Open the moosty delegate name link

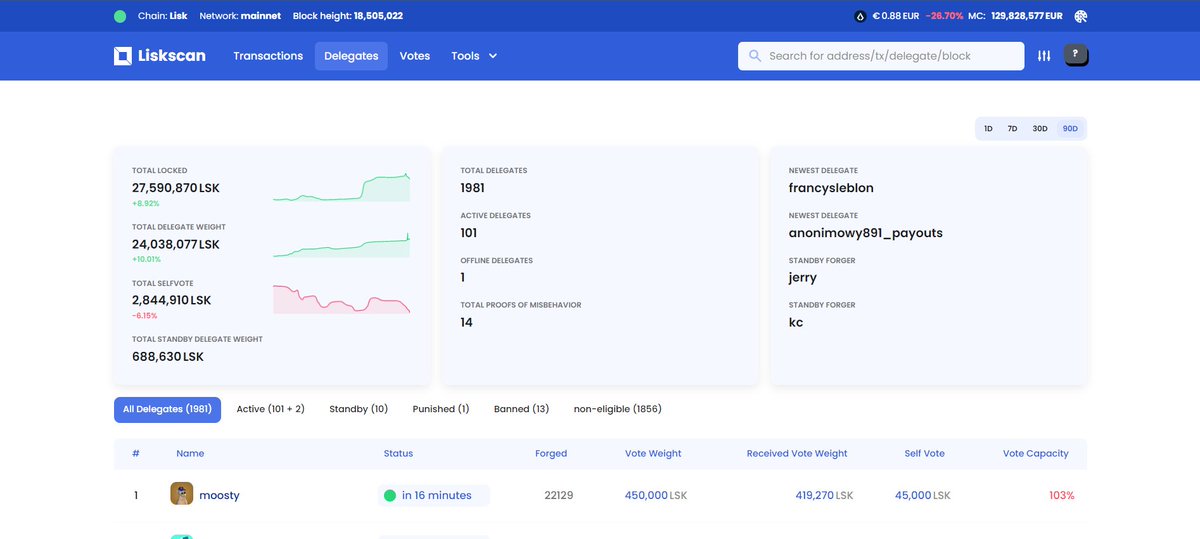pyautogui.click(x=221, y=495)
